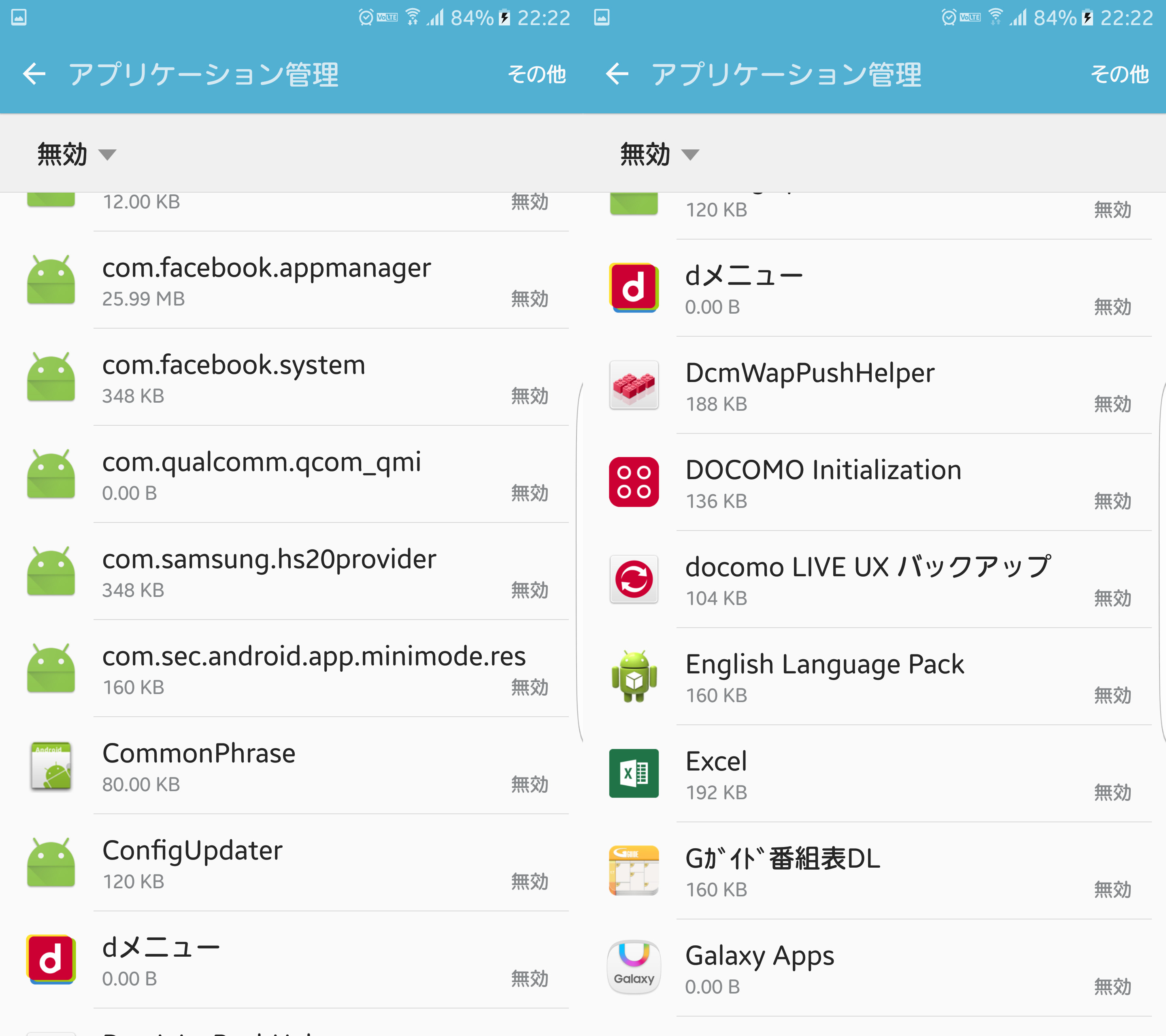Viewport: 1166px width, 1036px height.
Task: Expand the 無効 filter dropdown in the right screen
Action: [660, 154]
